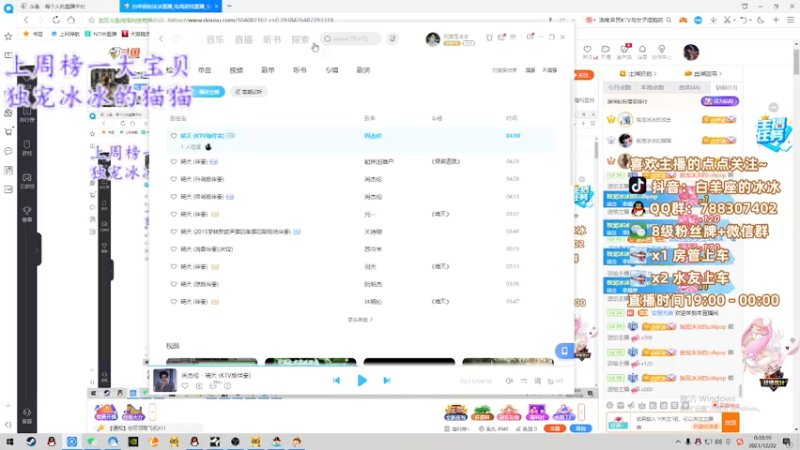The height and width of the screenshot is (450, 800).
Task: Open the volume control in player bar
Action: (509, 381)
